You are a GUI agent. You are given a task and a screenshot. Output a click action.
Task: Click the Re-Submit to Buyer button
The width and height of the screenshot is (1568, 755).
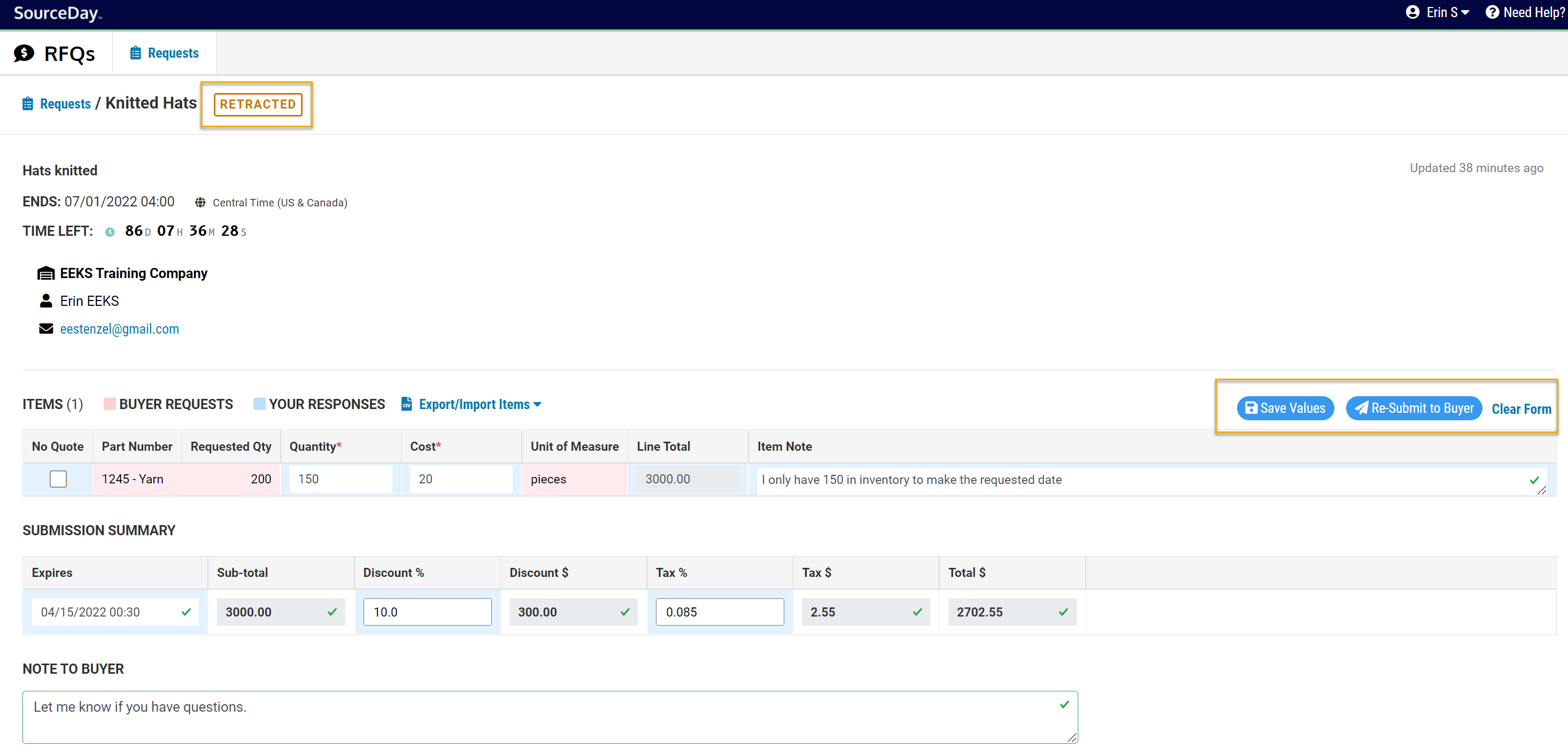pyautogui.click(x=1413, y=408)
